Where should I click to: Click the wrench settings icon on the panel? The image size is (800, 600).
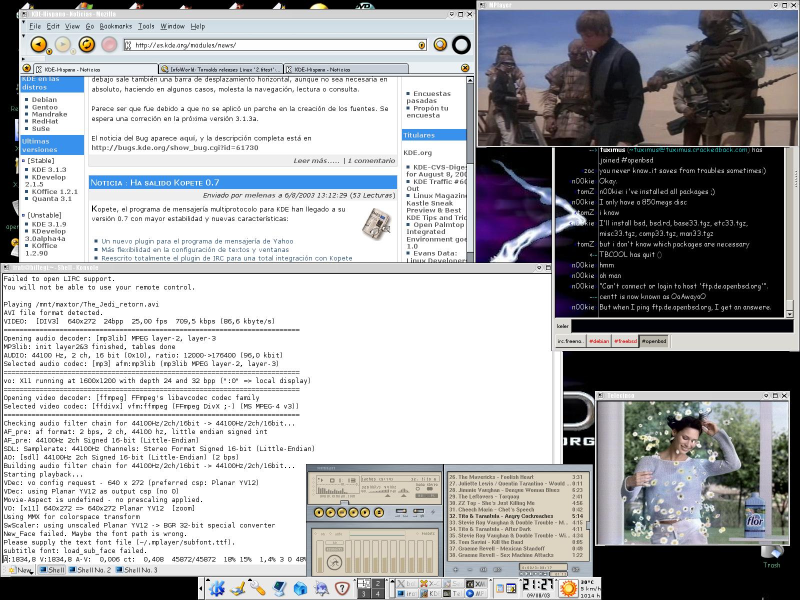click(258, 588)
